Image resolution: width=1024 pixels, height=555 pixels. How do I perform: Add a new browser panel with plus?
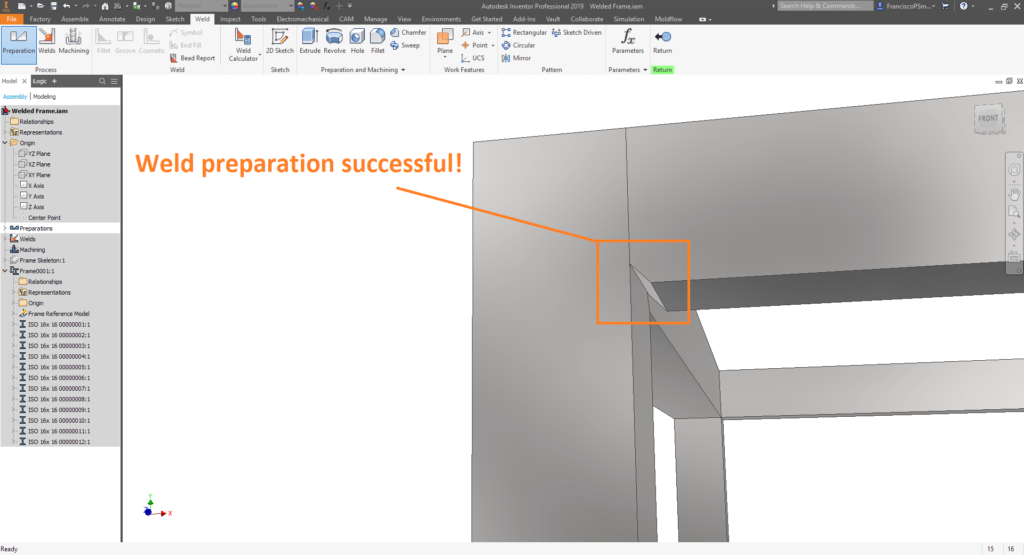(x=54, y=81)
